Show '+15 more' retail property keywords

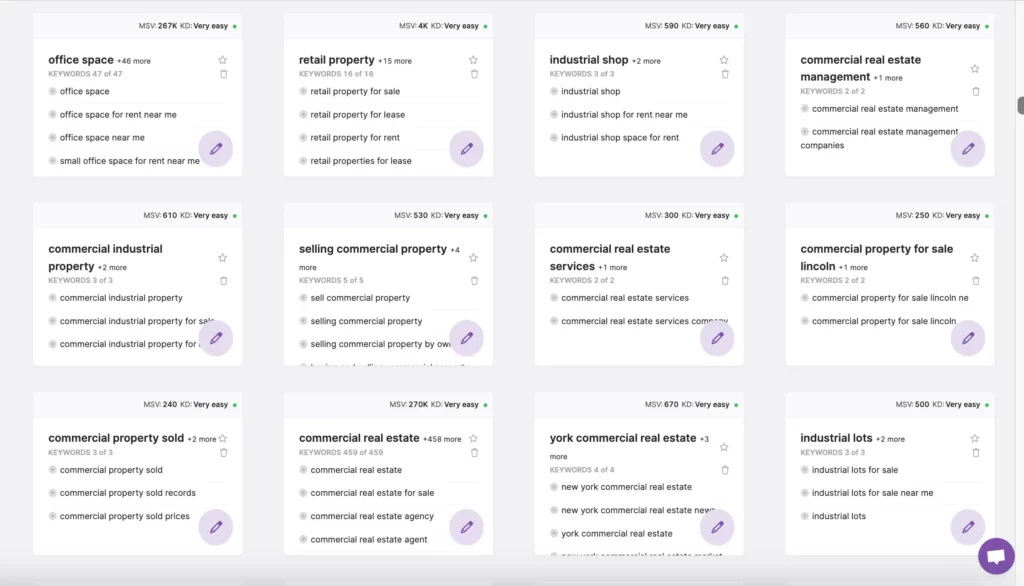pyautogui.click(x=395, y=61)
